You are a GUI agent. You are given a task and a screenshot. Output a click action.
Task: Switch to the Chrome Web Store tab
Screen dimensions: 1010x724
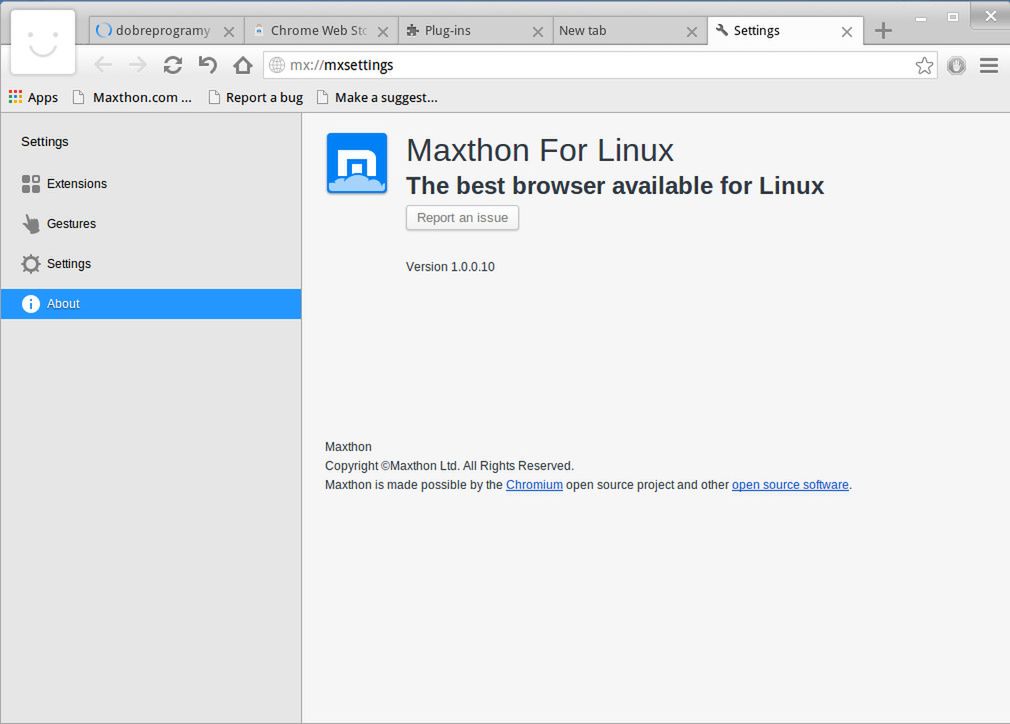pos(320,31)
